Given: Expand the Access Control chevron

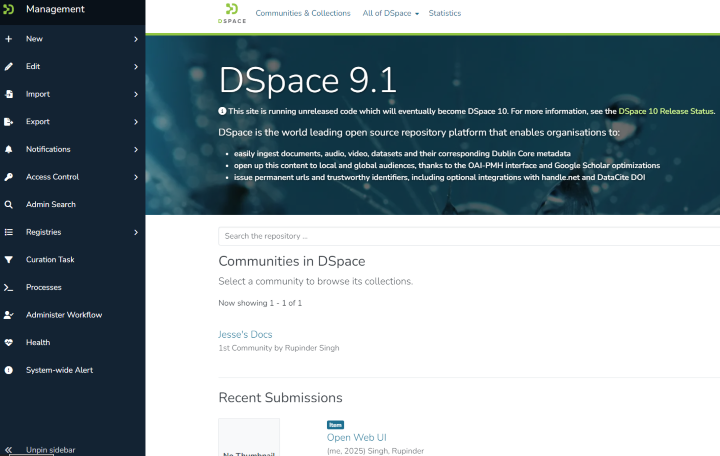Looking at the screenshot, I should 135,177.
